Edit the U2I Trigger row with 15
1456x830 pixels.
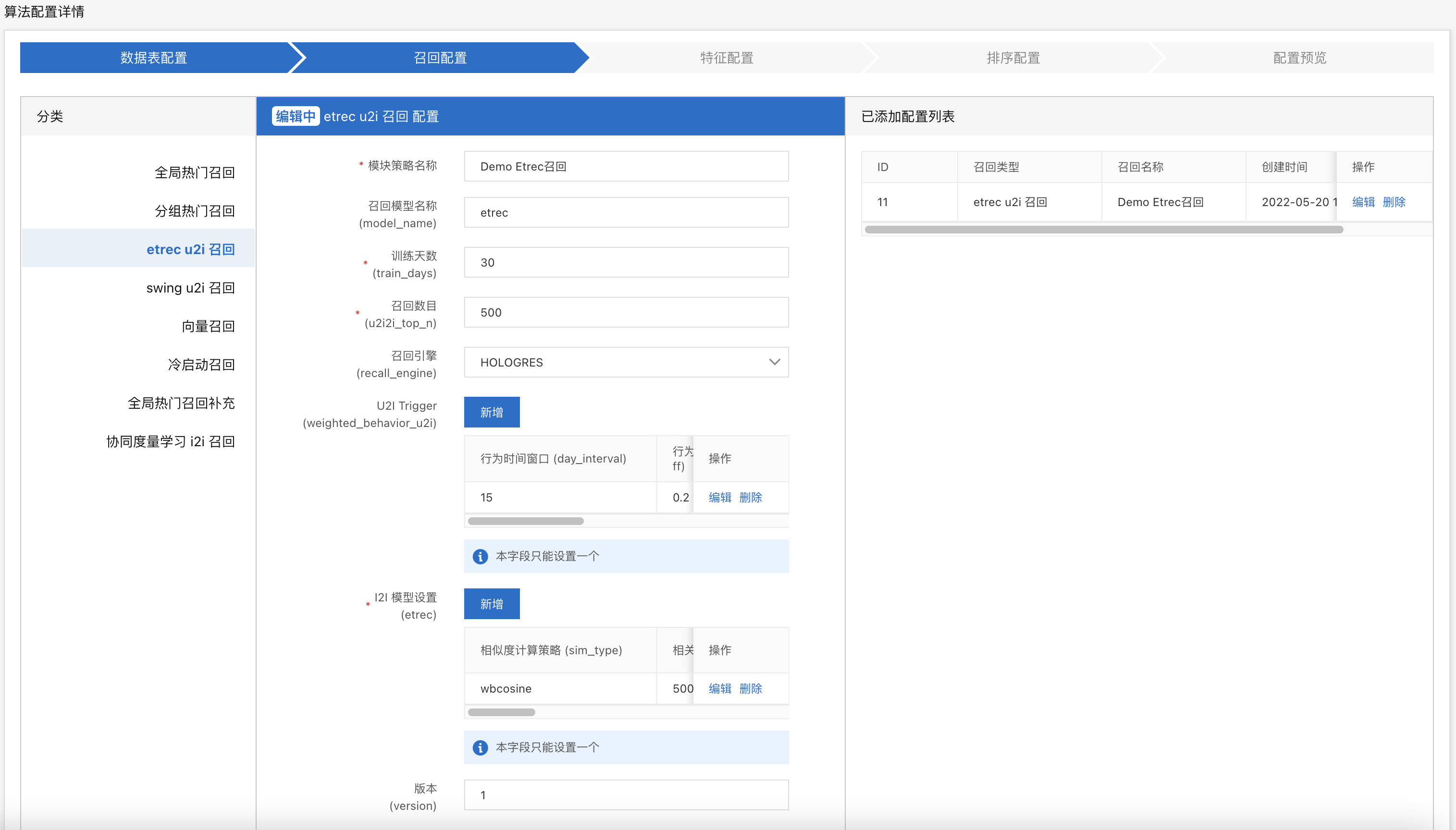[720, 497]
